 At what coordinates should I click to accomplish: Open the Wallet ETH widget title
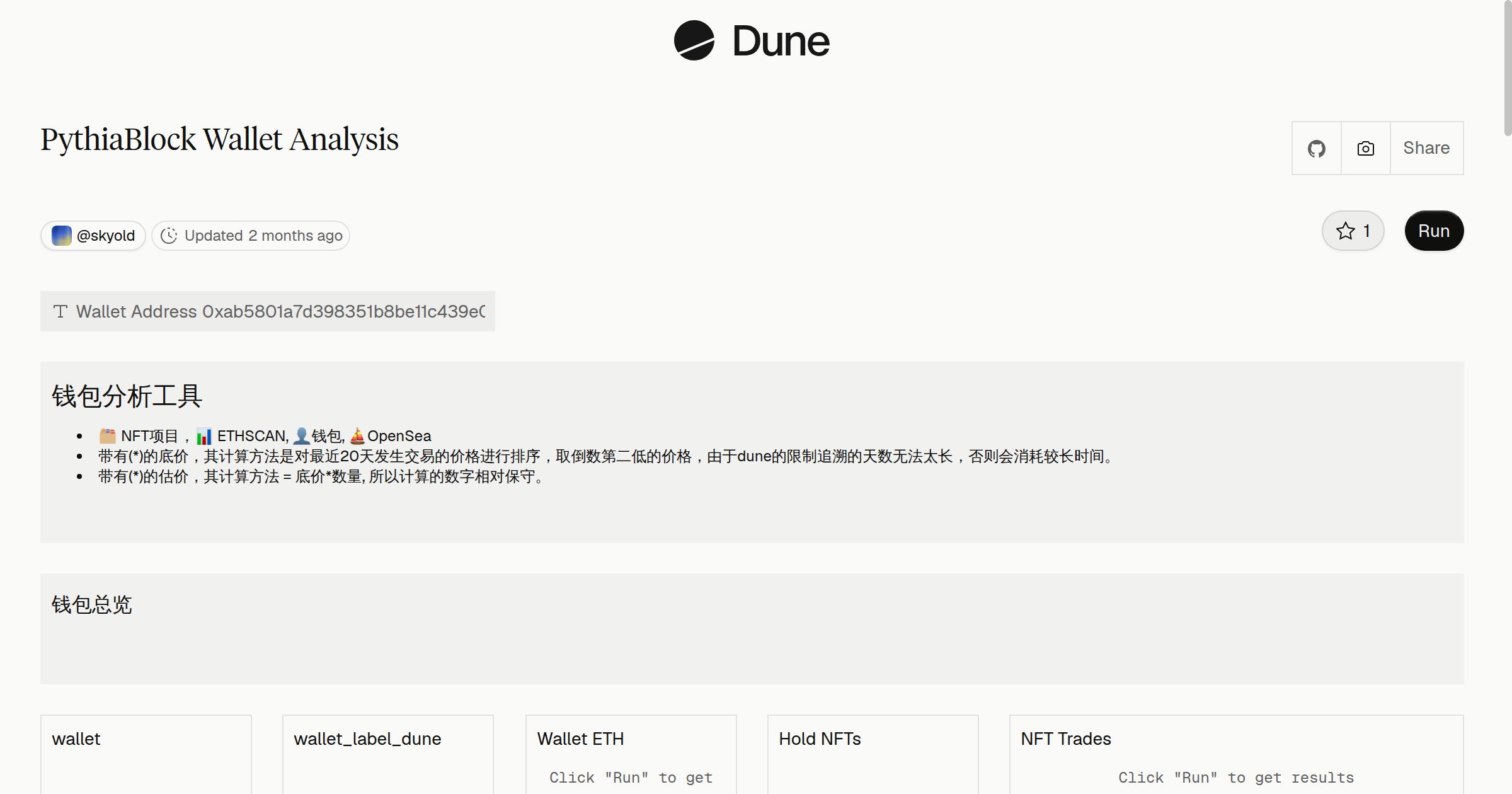pyautogui.click(x=580, y=739)
